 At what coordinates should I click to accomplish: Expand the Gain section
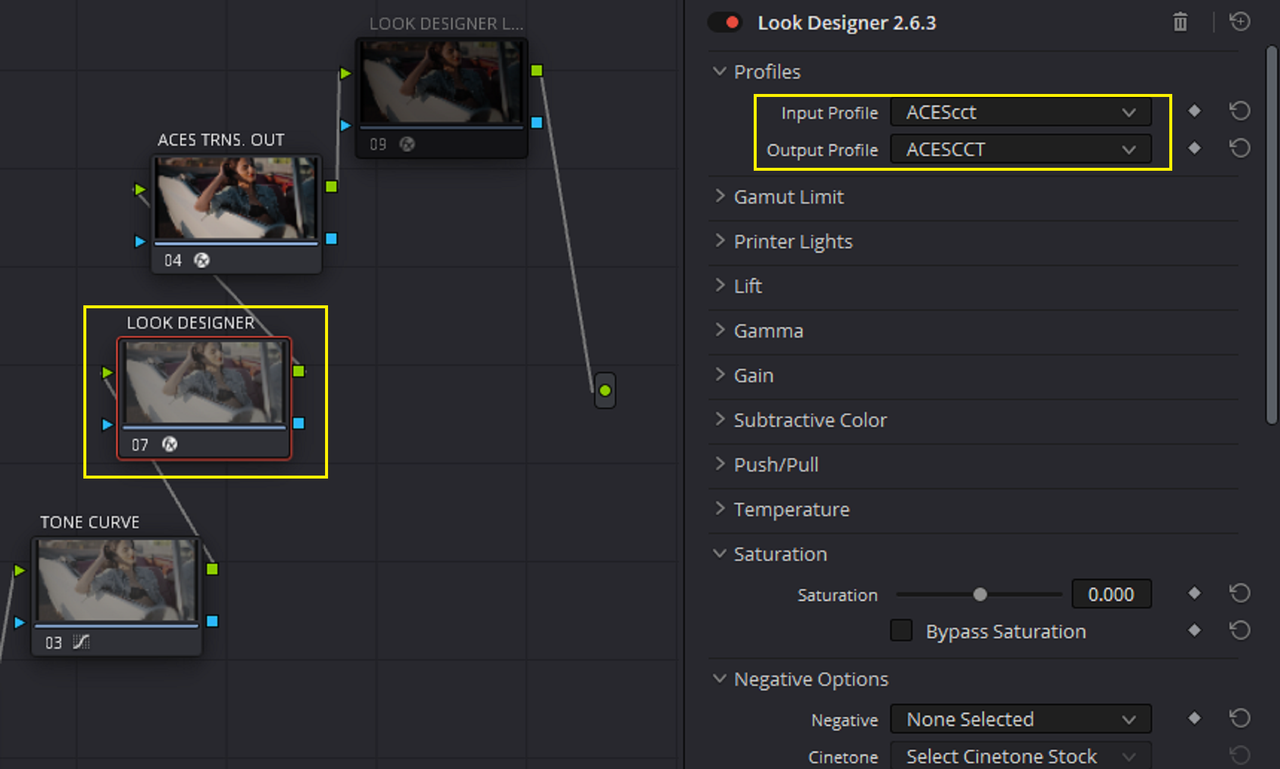(x=719, y=375)
